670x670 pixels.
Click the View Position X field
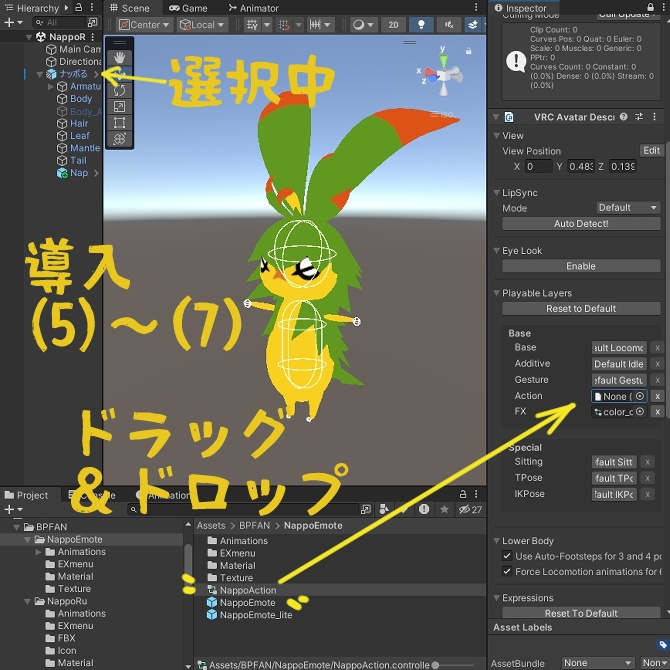tap(538, 166)
